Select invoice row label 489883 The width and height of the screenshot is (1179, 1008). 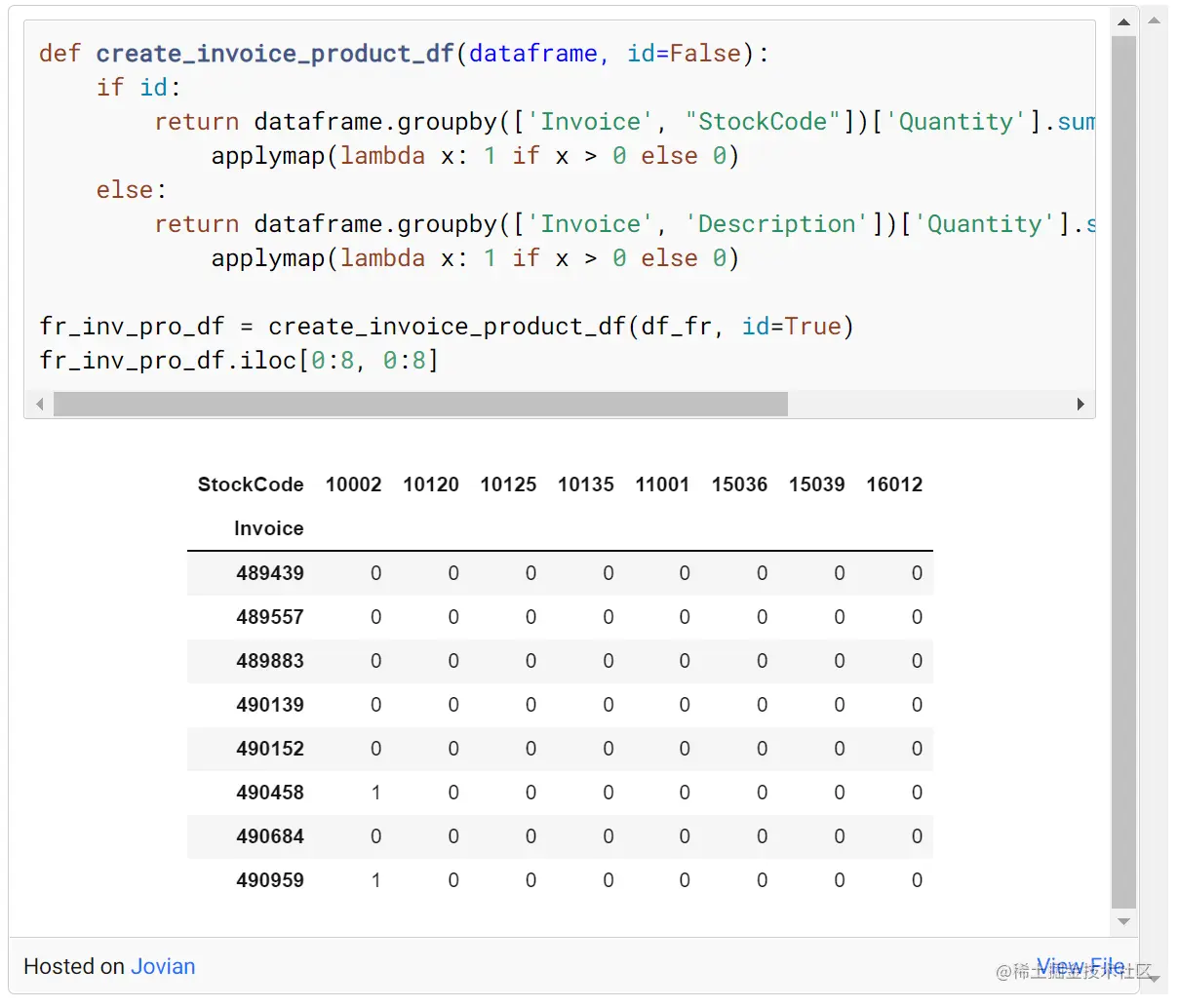pos(270,661)
